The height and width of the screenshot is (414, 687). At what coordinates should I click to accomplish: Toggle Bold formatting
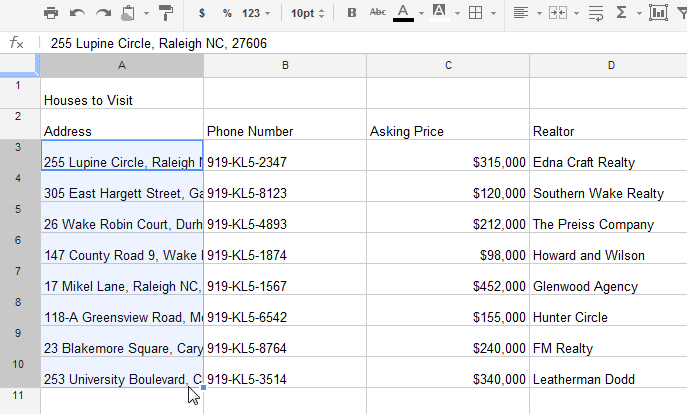pyautogui.click(x=352, y=13)
